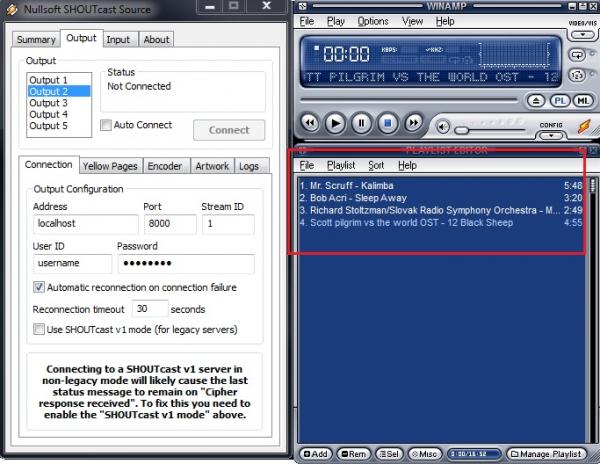The height and width of the screenshot is (464, 600).
Task: Select Scott pilgrim vs the world OST track
Action: point(441,223)
